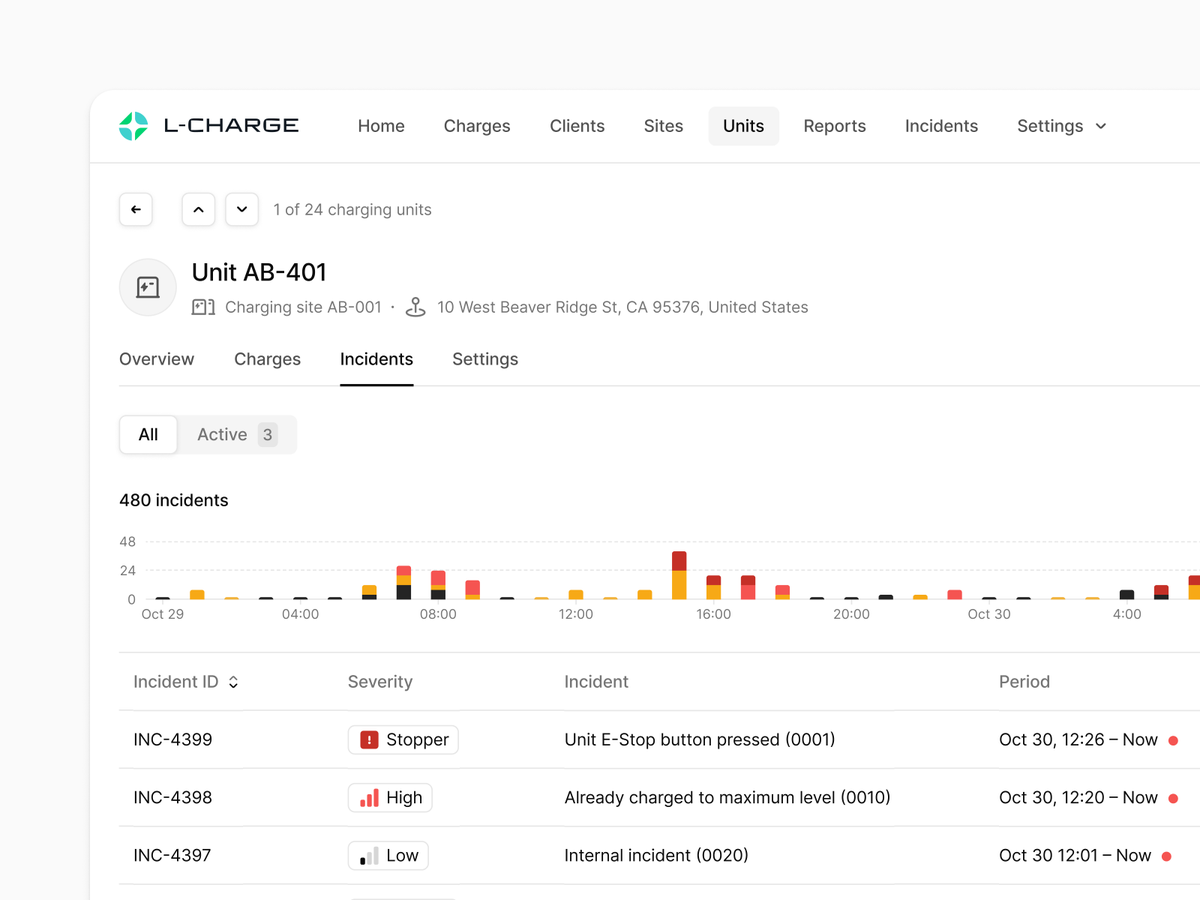Click the 12:00 chart axis label
The height and width of the screenshot is (900, 1200).
tap(576, 614)
